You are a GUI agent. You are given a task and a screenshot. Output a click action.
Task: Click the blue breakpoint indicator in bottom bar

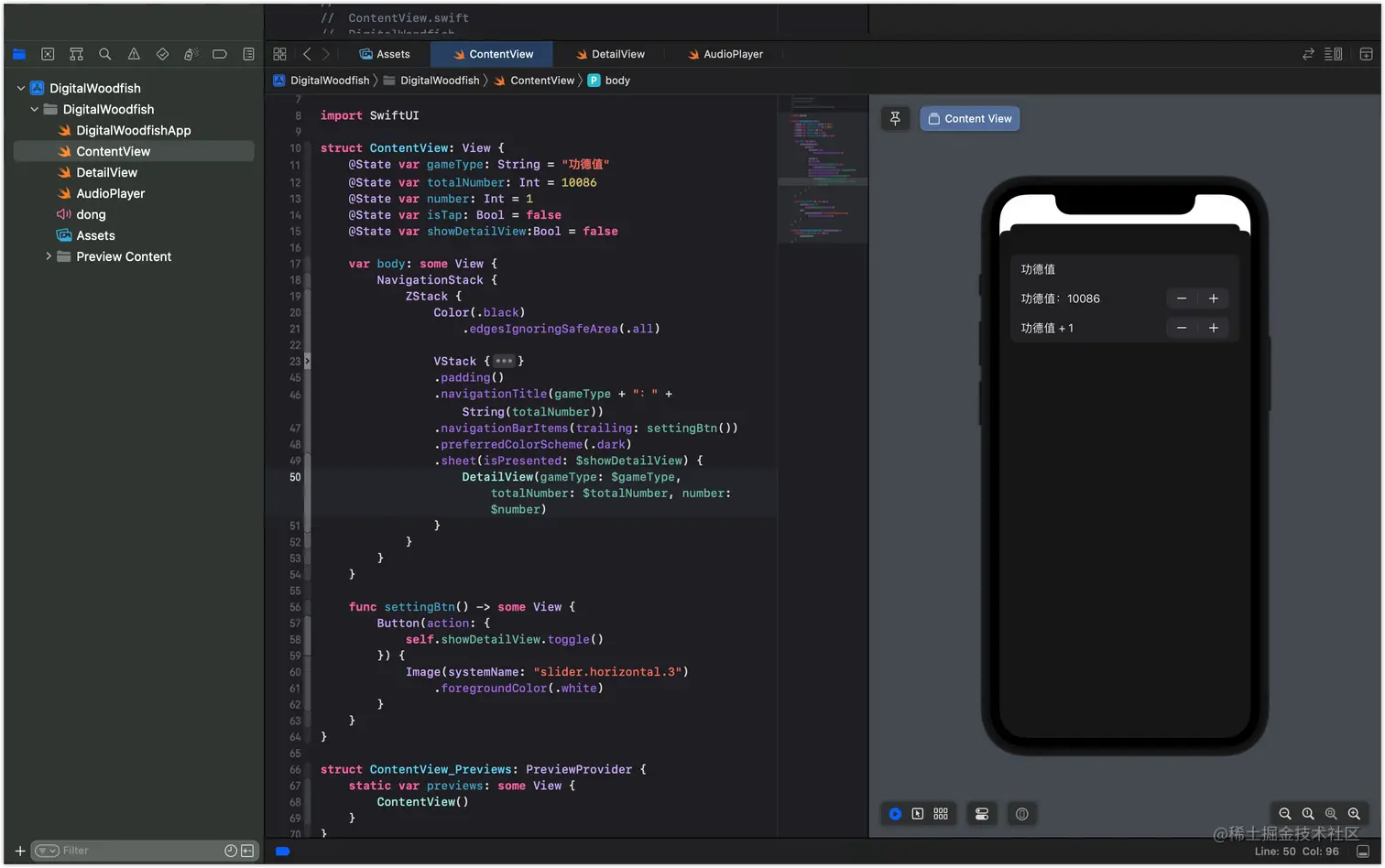(x=283, y=852)
